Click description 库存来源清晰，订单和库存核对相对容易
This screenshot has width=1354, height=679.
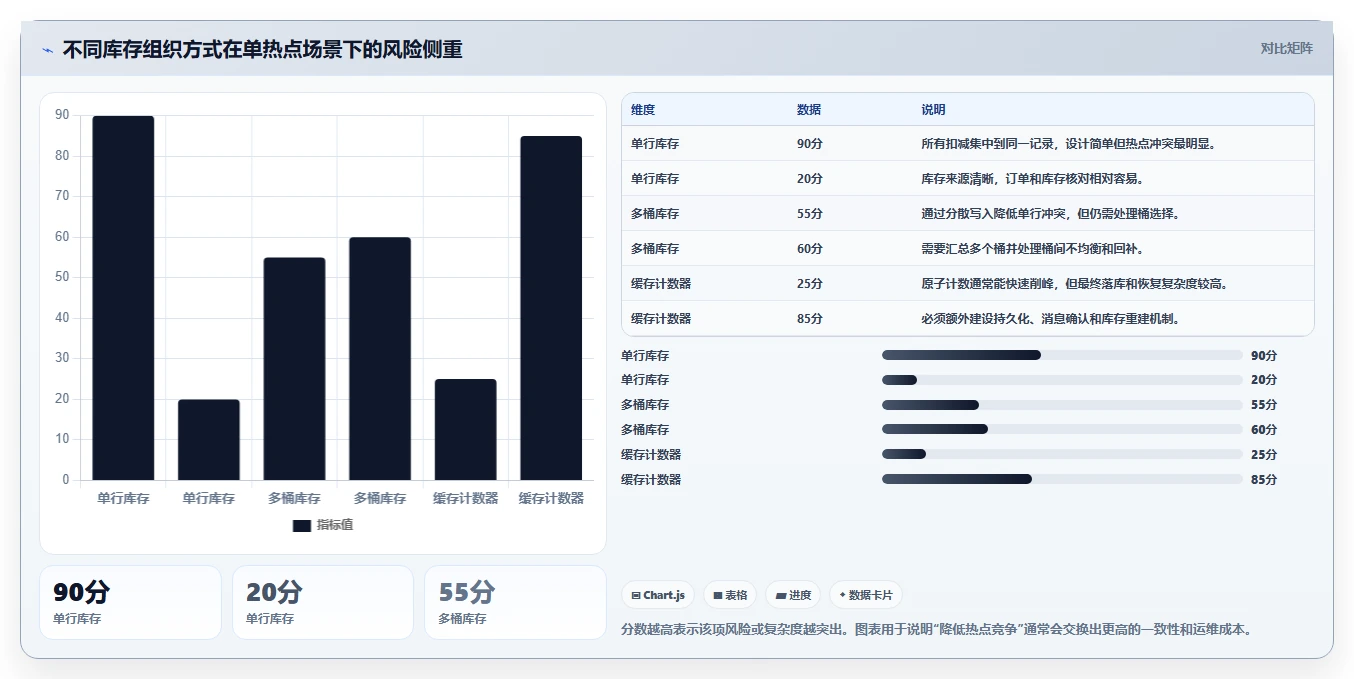[x=1032, y=179]
